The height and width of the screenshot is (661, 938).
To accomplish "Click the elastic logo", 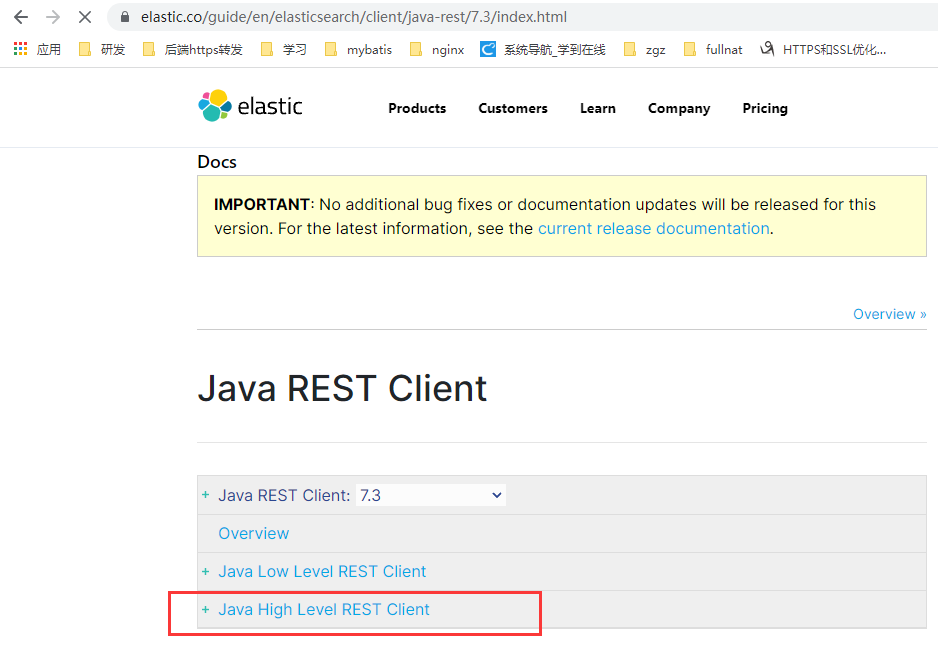I will click(250, 106).
